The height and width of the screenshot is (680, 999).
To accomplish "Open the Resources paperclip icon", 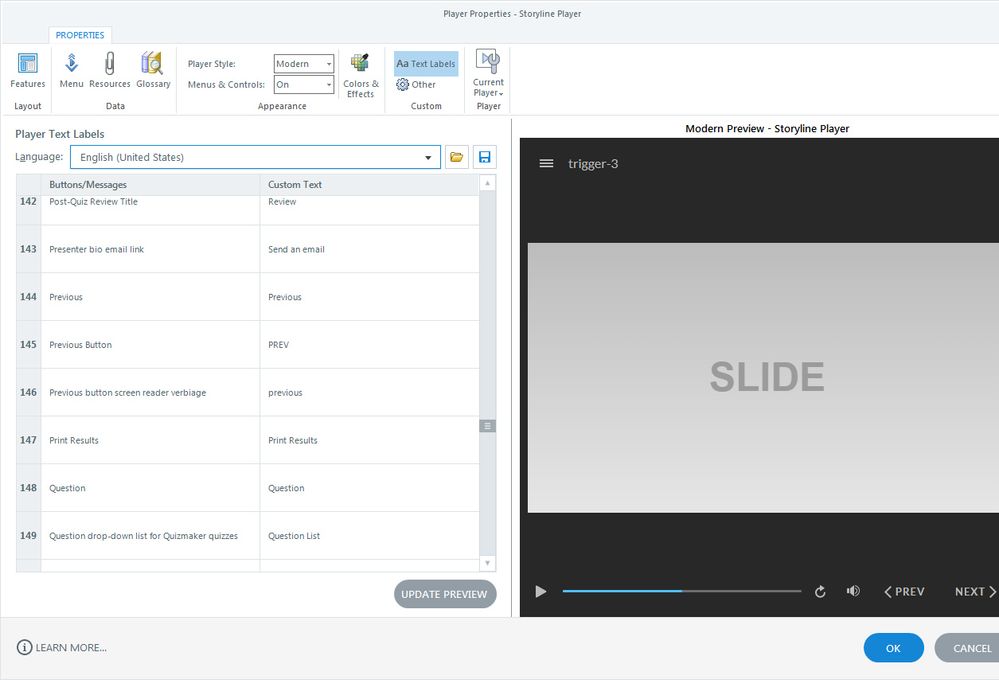I will (x=110, y=71).
